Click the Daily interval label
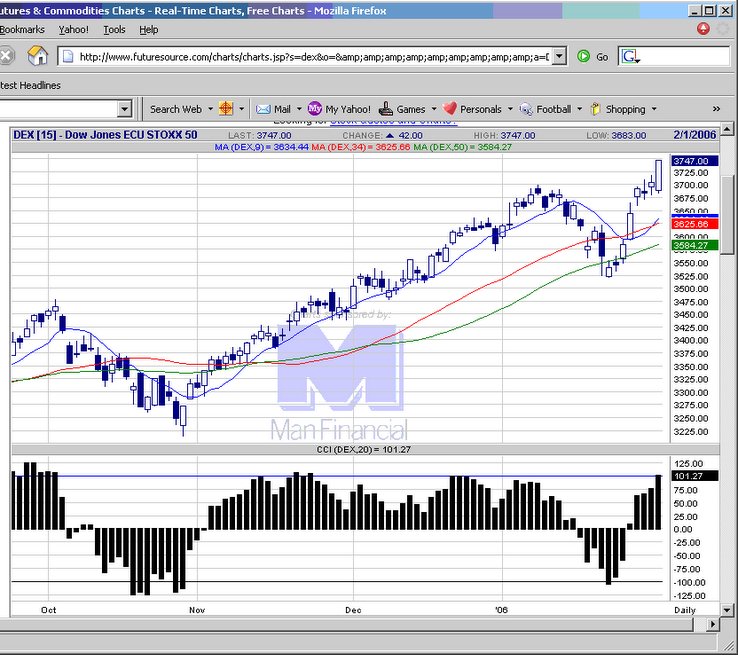 tap(685, 610)
